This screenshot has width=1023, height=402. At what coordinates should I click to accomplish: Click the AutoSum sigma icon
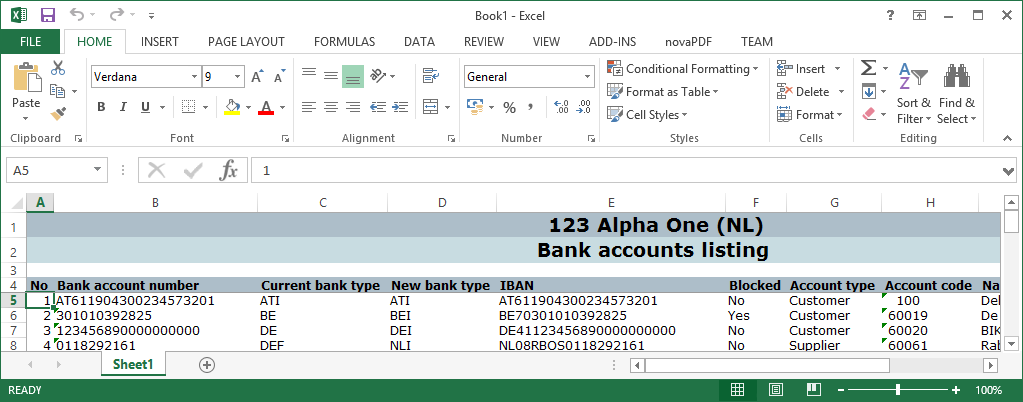pos(868,68)
